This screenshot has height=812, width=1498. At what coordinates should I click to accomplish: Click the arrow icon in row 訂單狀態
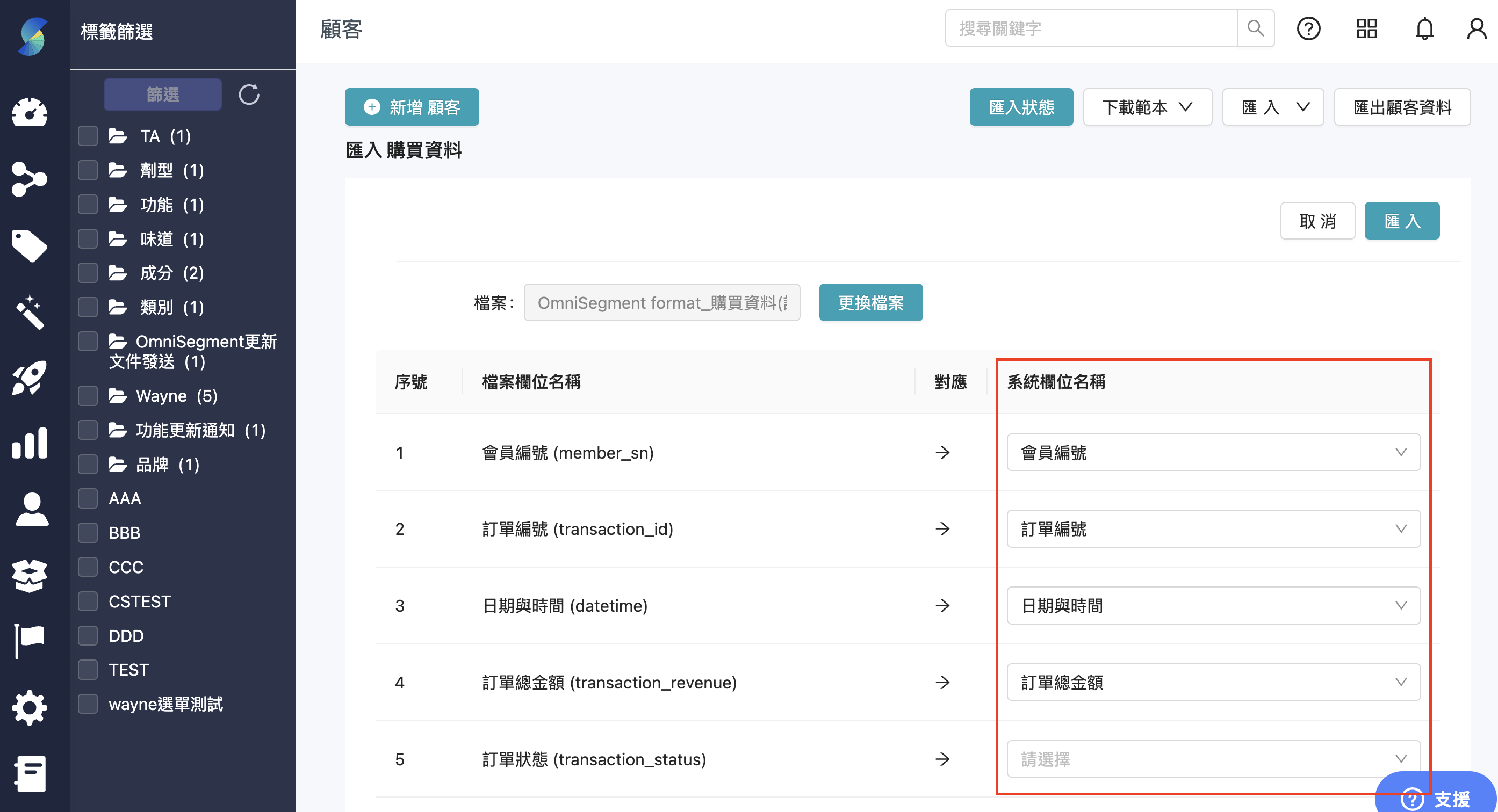pos(942,758)
